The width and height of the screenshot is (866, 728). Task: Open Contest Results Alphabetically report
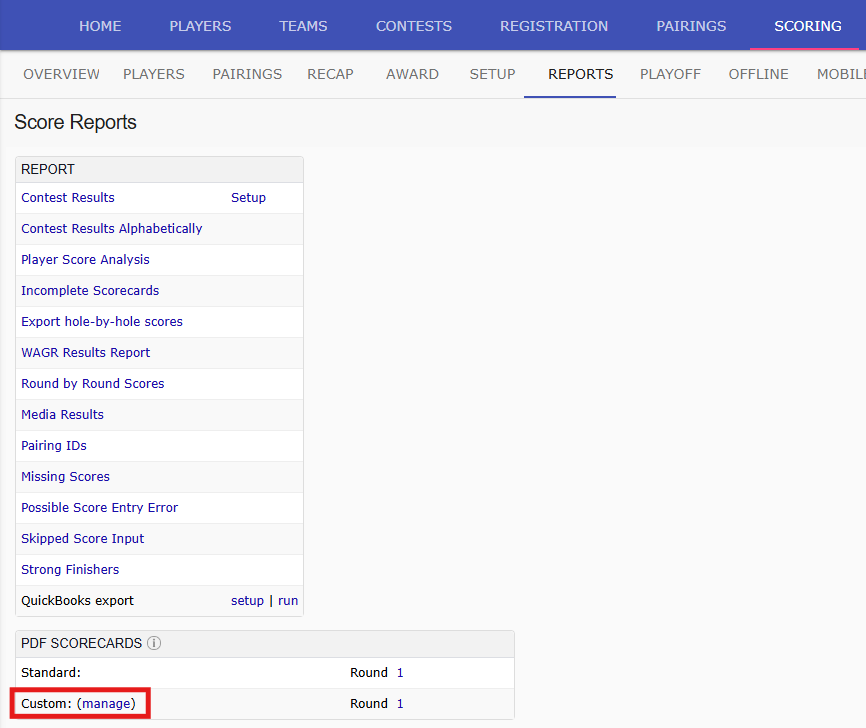tap(112, 229)
